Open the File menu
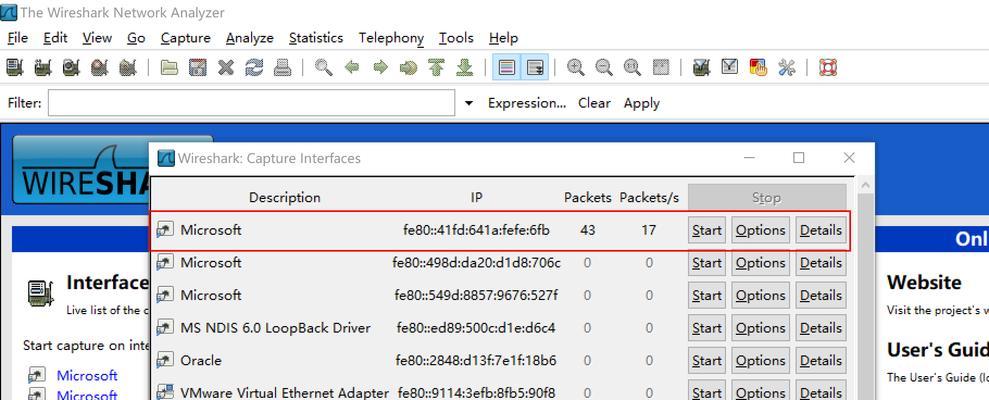The image size is (989, 400). point(18,38)
